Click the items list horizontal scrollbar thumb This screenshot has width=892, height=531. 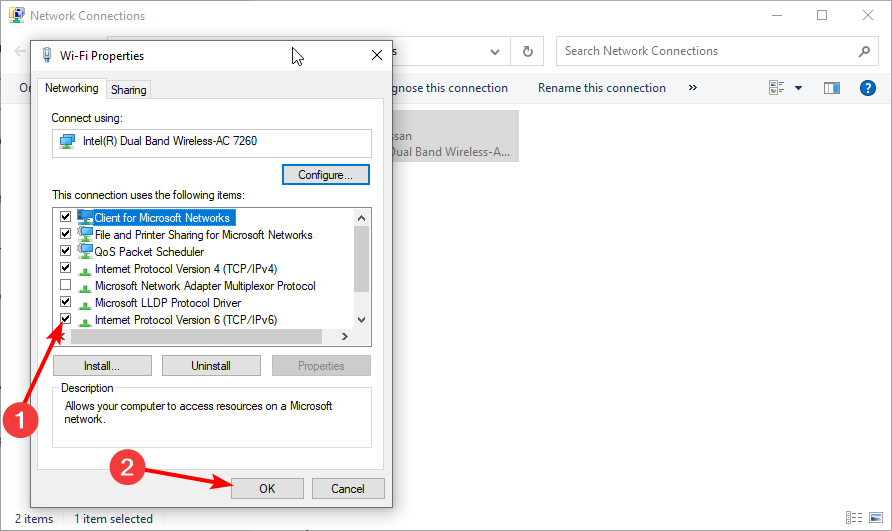pos(196,336)
